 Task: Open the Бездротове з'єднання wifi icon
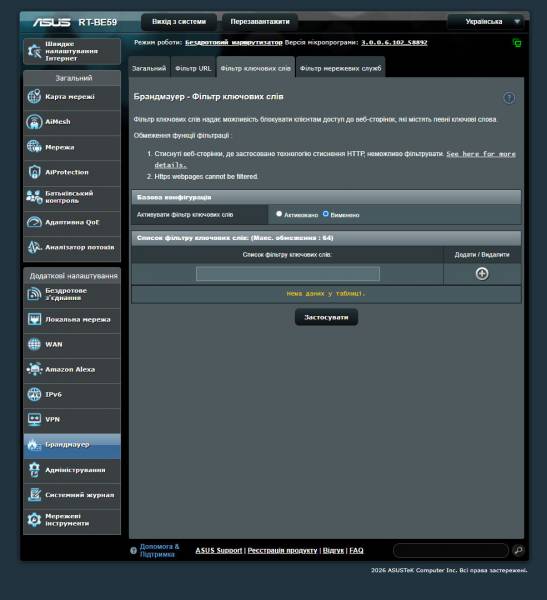[34, 294]
